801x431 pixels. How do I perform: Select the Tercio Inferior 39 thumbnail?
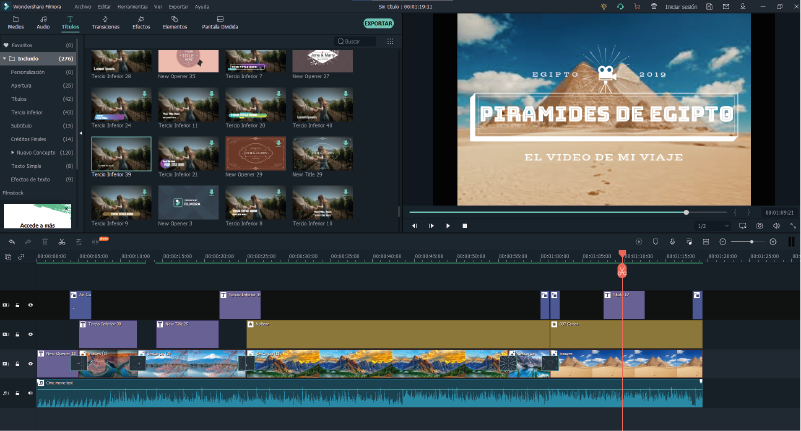[x=121, y=153]
